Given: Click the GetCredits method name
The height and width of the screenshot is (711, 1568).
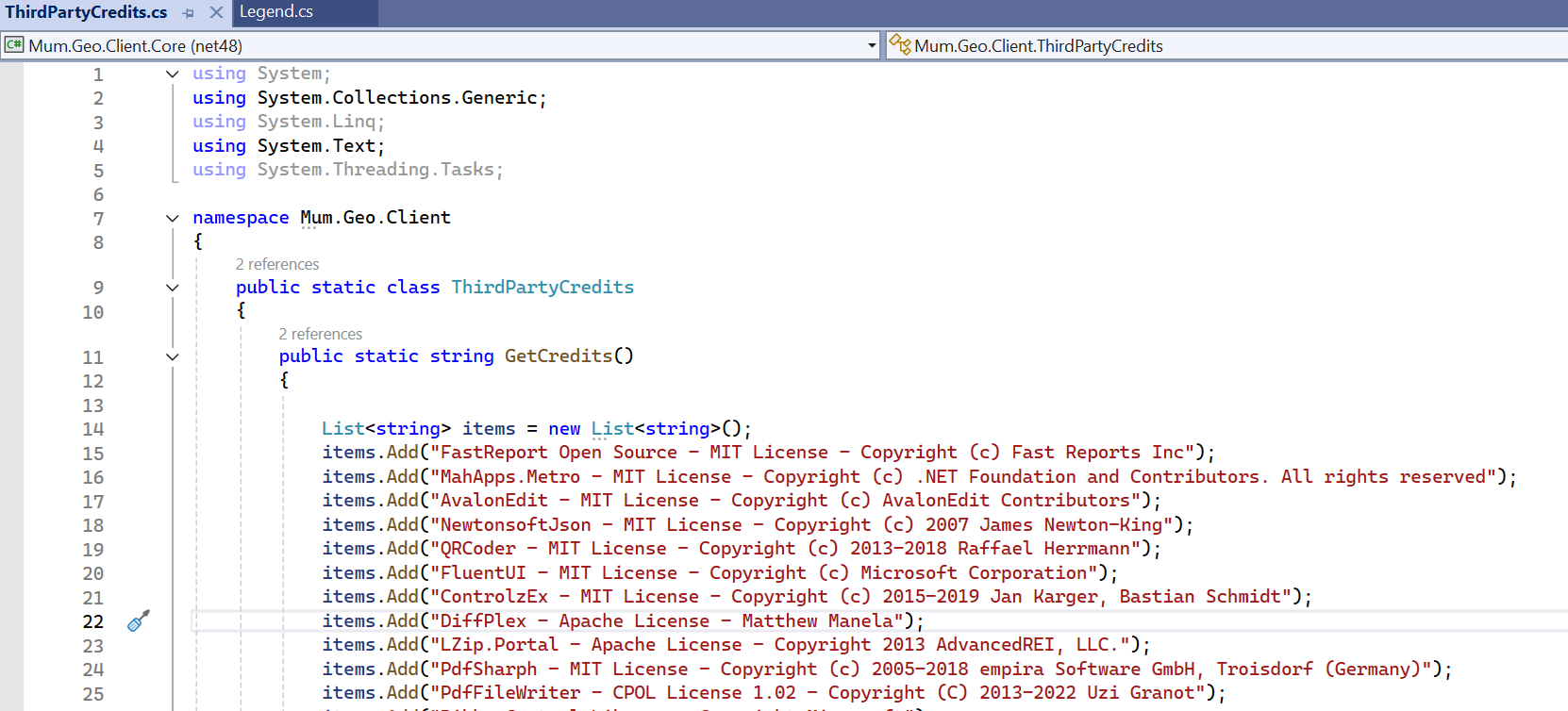Looking at the screenshot, I should 559,355.
